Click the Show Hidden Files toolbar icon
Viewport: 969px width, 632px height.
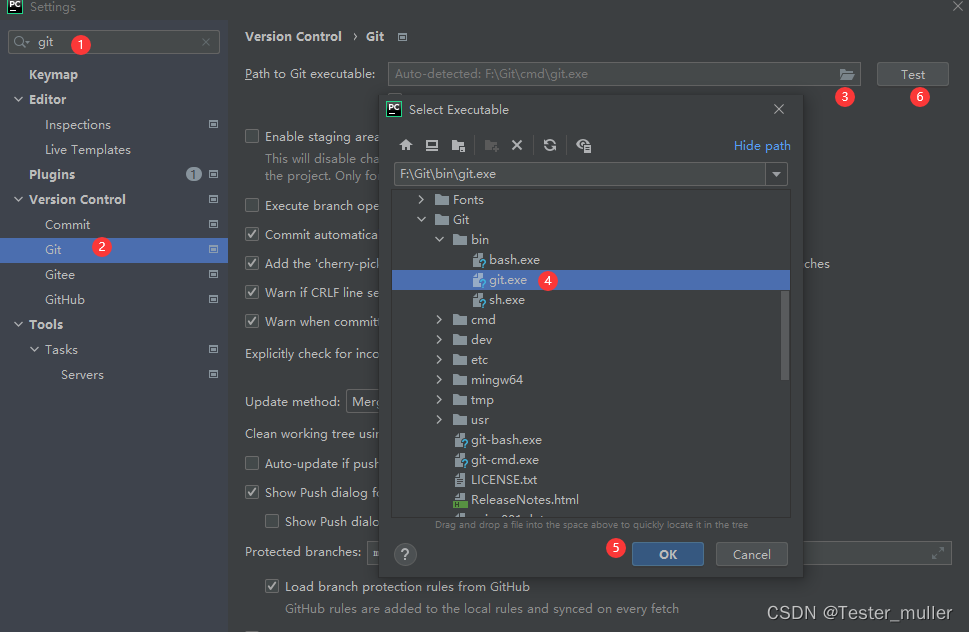(x=583, y=145)
